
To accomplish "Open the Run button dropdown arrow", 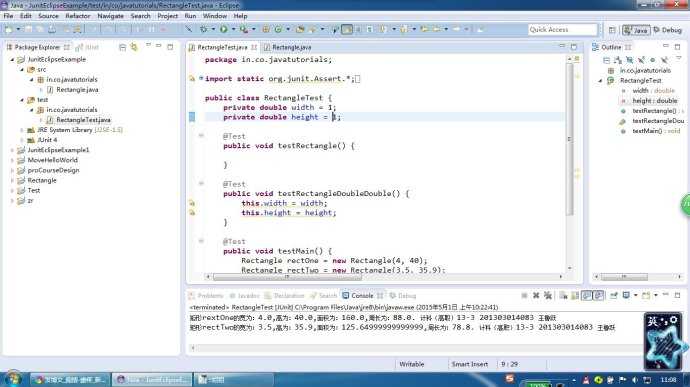I will point(233,29).
